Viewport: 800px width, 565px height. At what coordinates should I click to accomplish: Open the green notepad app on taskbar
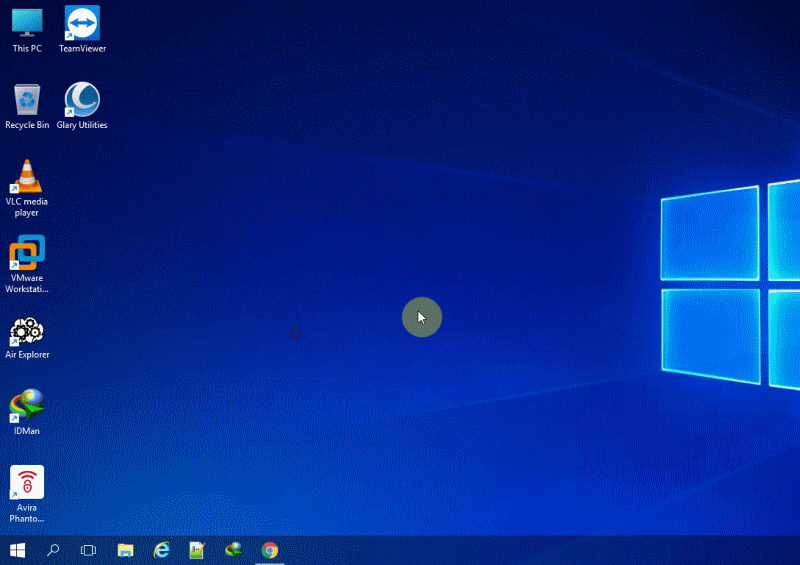point(197,550)
